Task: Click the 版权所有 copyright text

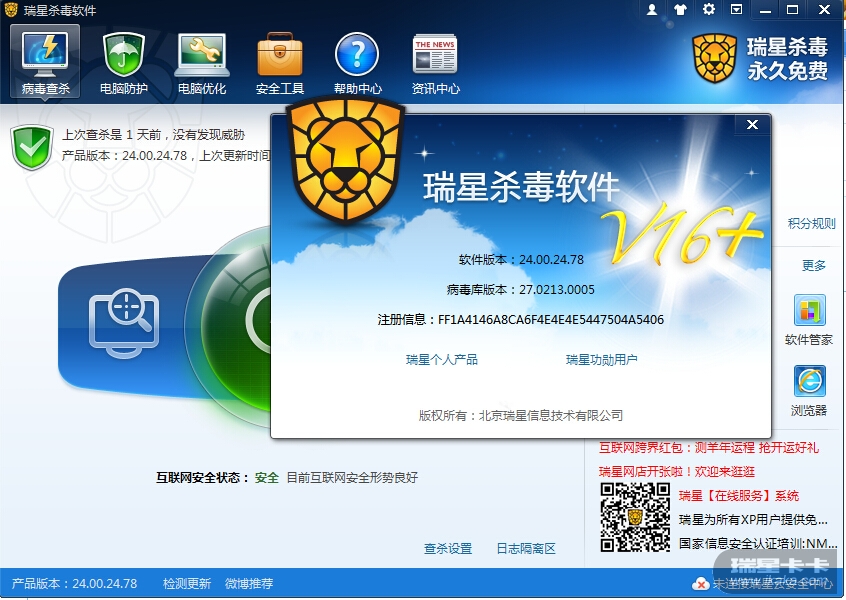Action: [521, 415]
